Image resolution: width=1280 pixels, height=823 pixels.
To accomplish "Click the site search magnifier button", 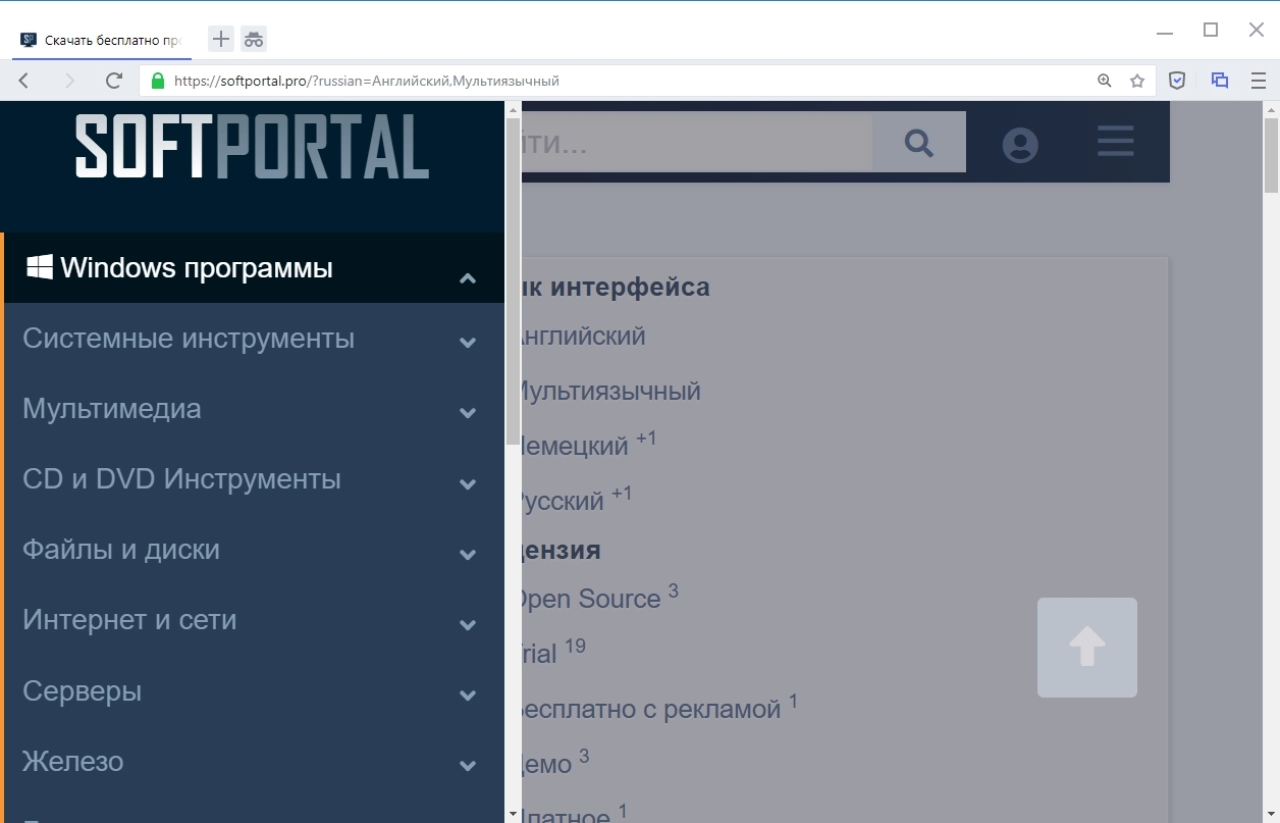I will pos(919,142).
